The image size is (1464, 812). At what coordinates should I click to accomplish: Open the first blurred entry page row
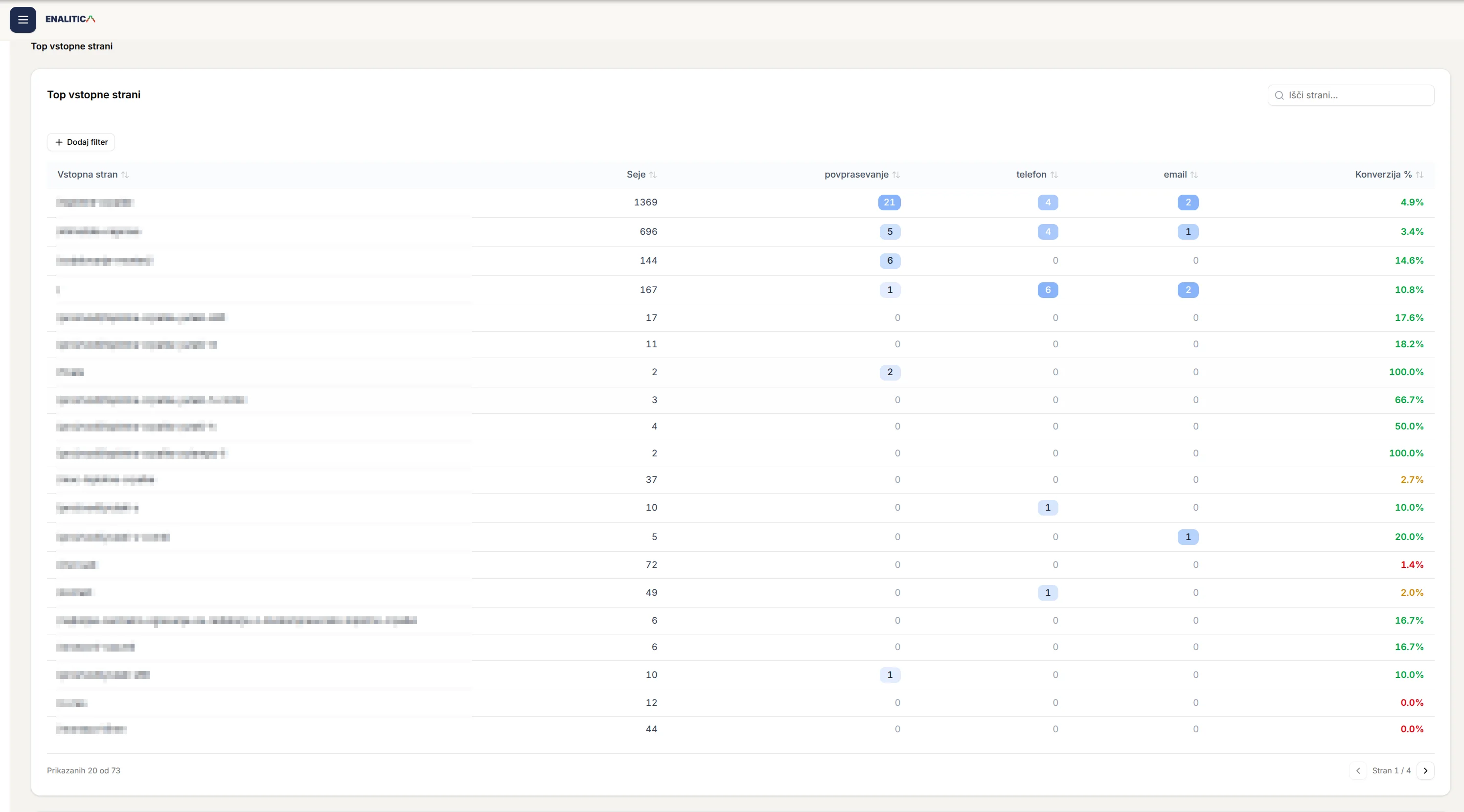(94, 203)
